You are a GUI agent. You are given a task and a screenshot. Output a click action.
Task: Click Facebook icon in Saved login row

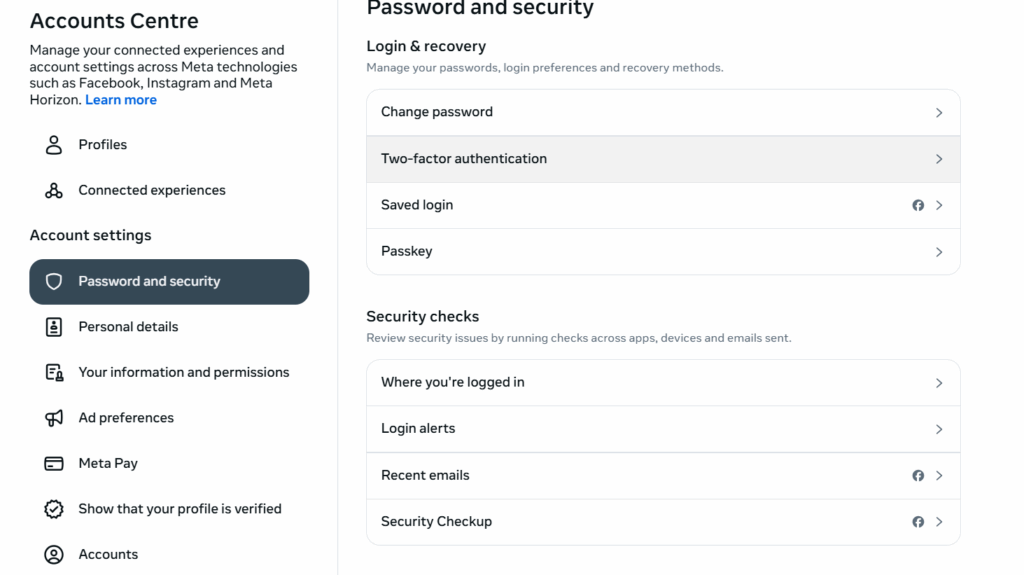pyautogui.click(x=918, y=205)
